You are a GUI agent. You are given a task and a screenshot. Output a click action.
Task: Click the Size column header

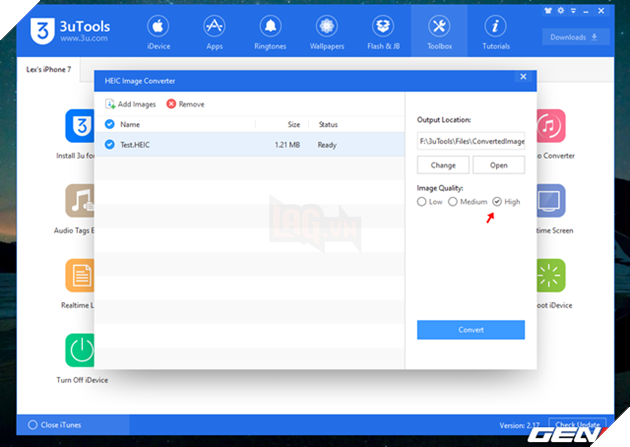click(x=294, y=125)
